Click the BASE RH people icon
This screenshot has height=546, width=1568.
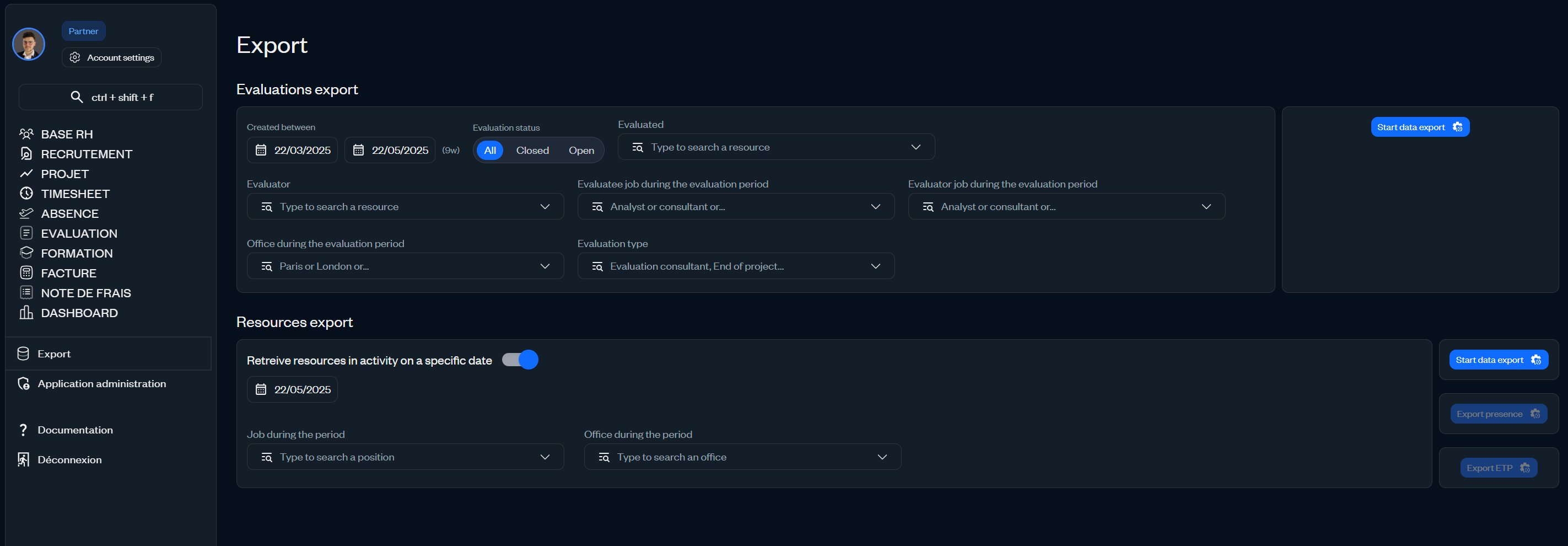point(26,133)
